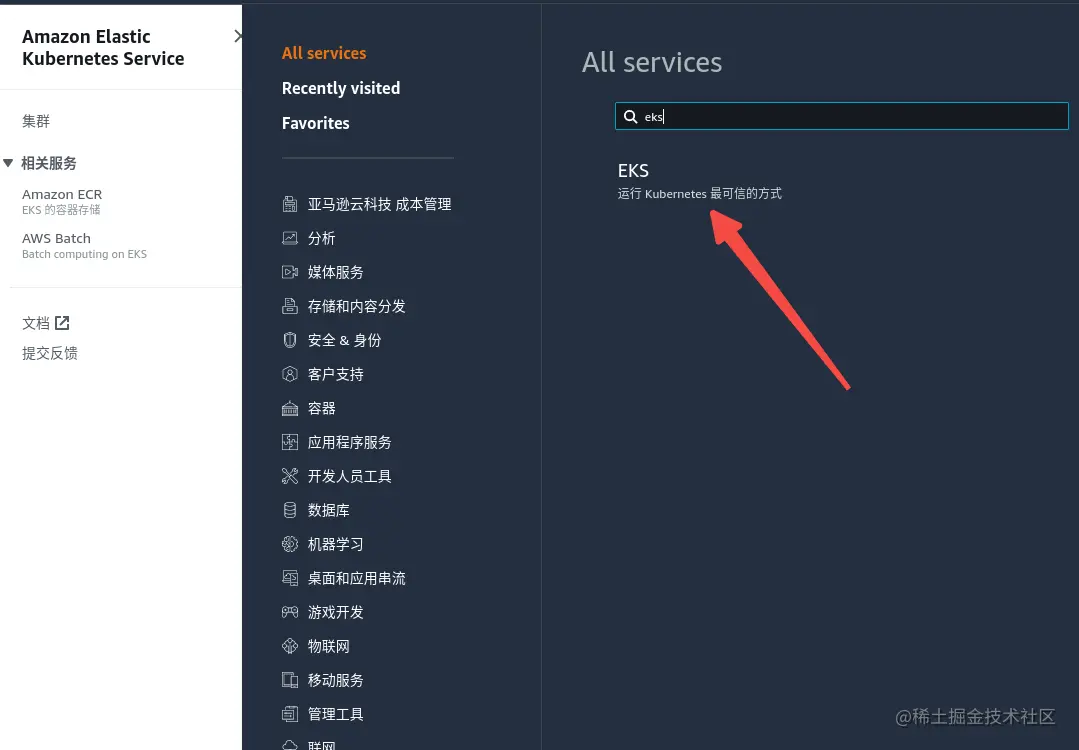Click the 提交反馈 feedback link
This screenshot has width=1079, height=750.
click(50, 353)
